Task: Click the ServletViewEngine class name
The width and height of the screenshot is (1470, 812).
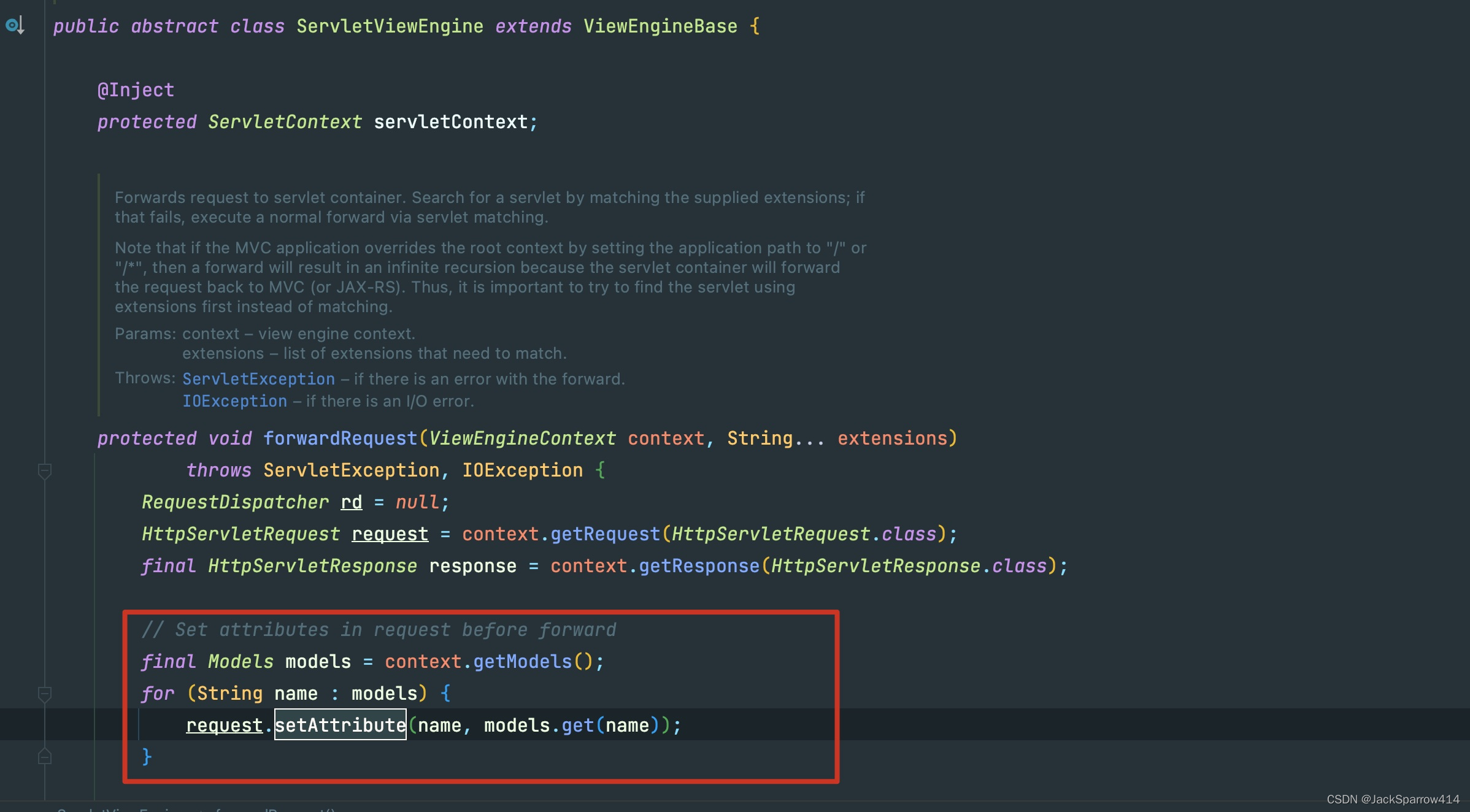Action: point(390,26)
